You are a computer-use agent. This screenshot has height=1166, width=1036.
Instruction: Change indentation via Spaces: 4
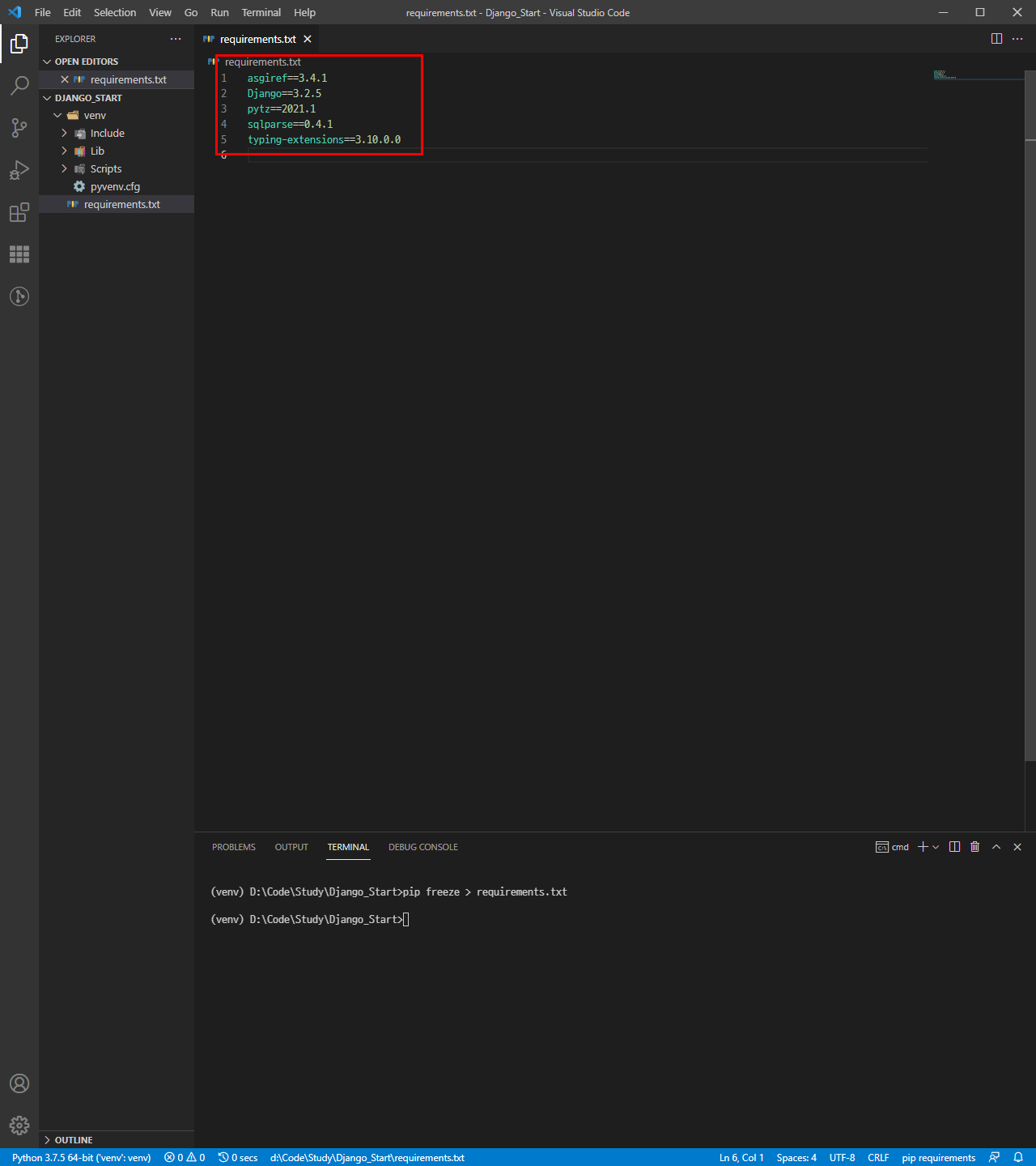(796, 1158)
